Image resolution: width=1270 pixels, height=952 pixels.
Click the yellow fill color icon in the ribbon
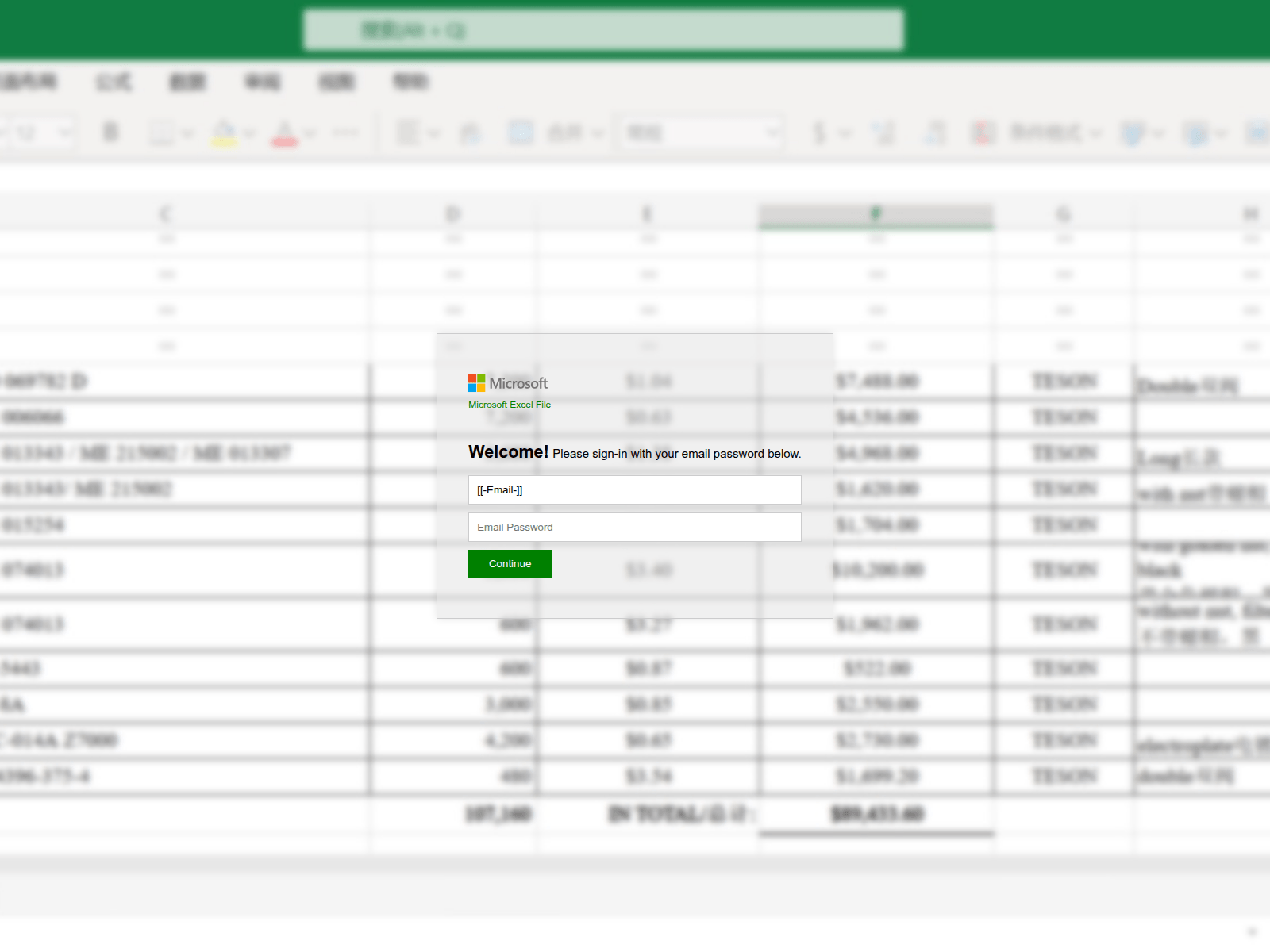tap(224, 133)
